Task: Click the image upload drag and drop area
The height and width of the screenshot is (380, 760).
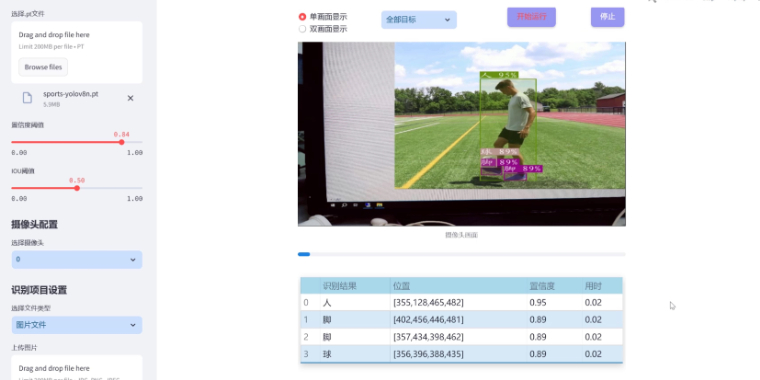Action: 77,367
